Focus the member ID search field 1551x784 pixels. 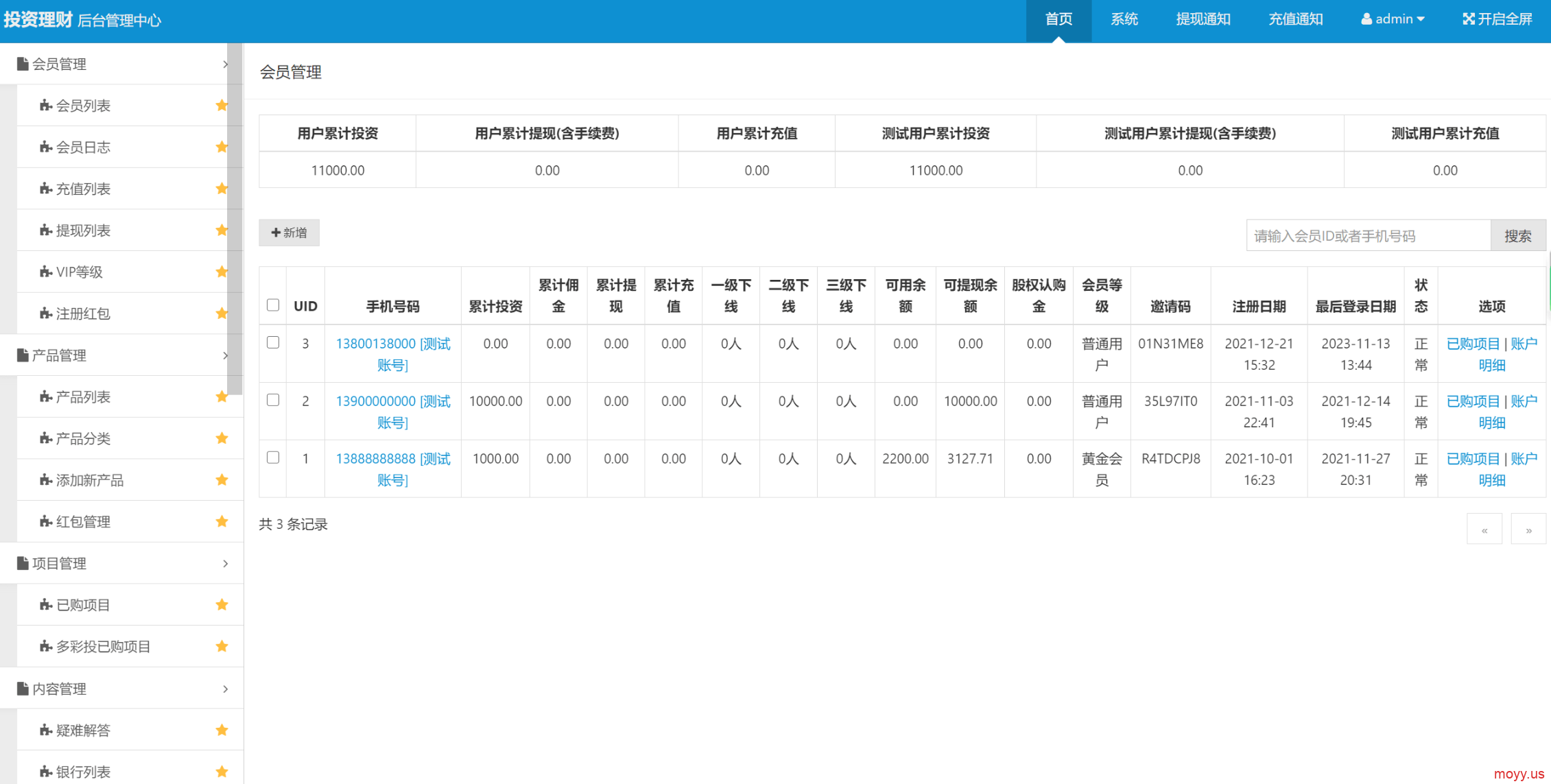(1368, 236)
